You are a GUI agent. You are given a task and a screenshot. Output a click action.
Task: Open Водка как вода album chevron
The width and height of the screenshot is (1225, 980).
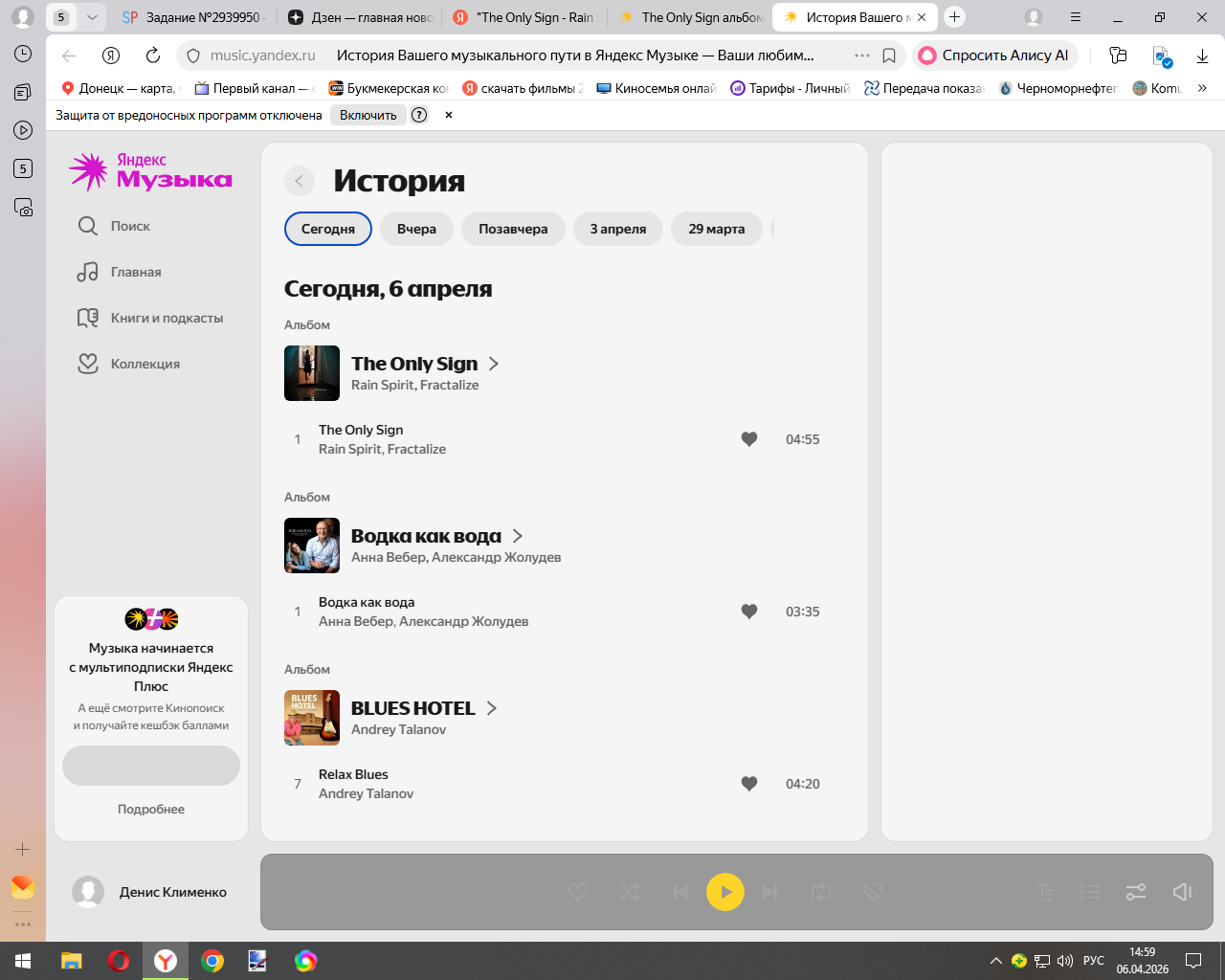click(518, 536)
